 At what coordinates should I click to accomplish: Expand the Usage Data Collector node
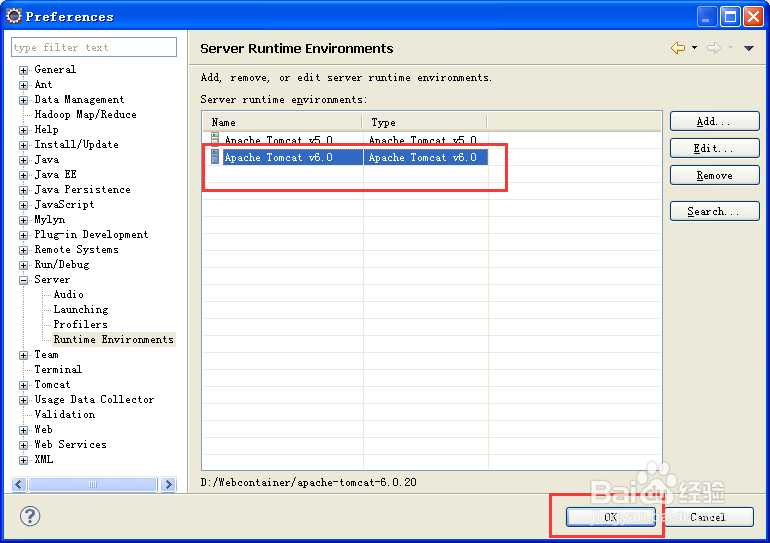[x=24, y=400]
